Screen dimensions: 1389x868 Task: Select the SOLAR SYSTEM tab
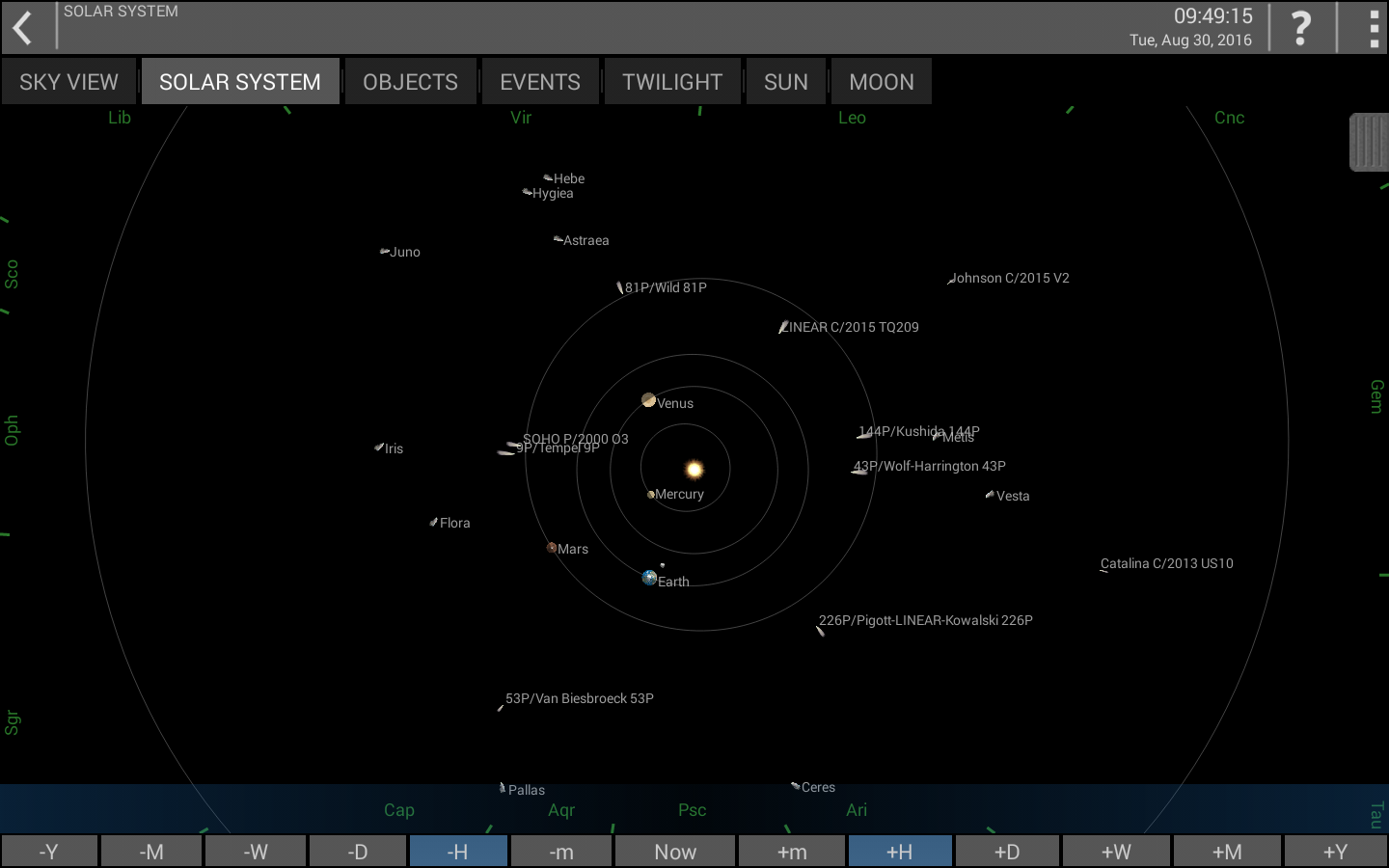240,82
